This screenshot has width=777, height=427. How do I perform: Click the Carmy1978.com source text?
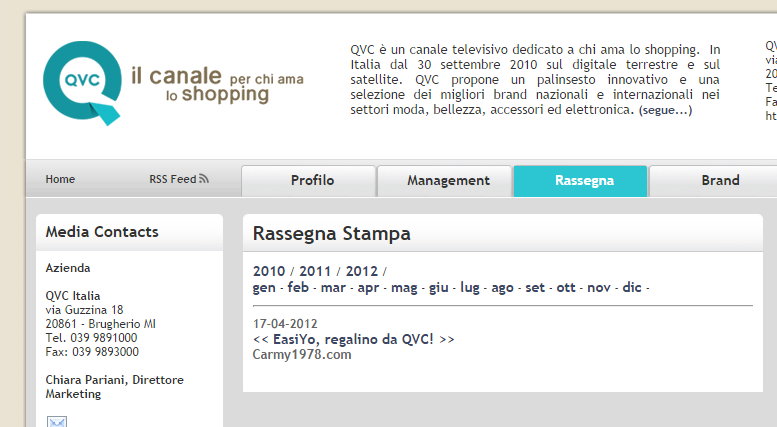[302, 355]
